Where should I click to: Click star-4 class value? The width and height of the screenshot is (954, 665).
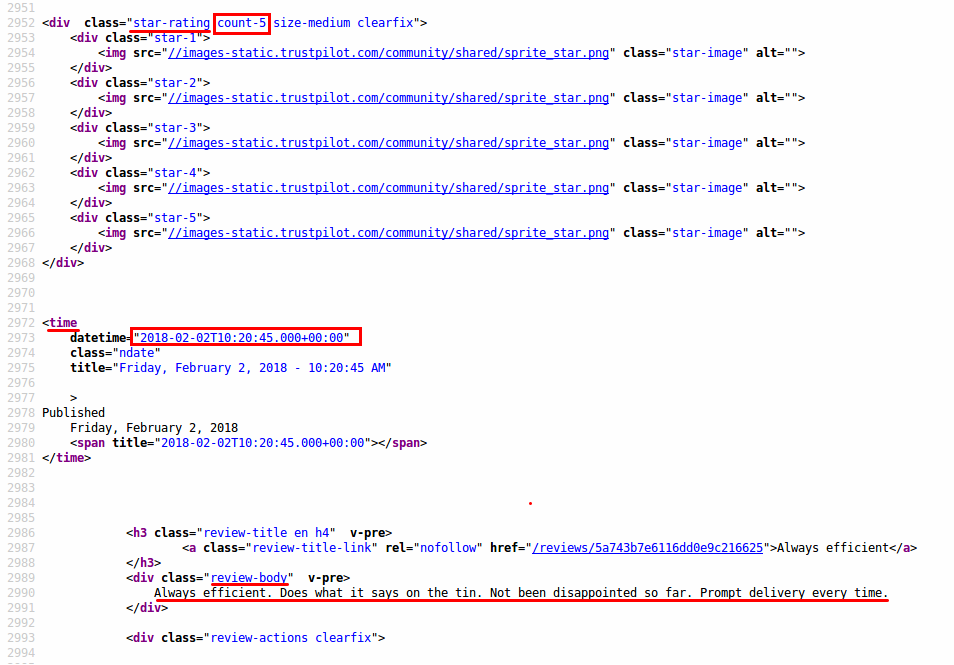[x=175, y=173]
